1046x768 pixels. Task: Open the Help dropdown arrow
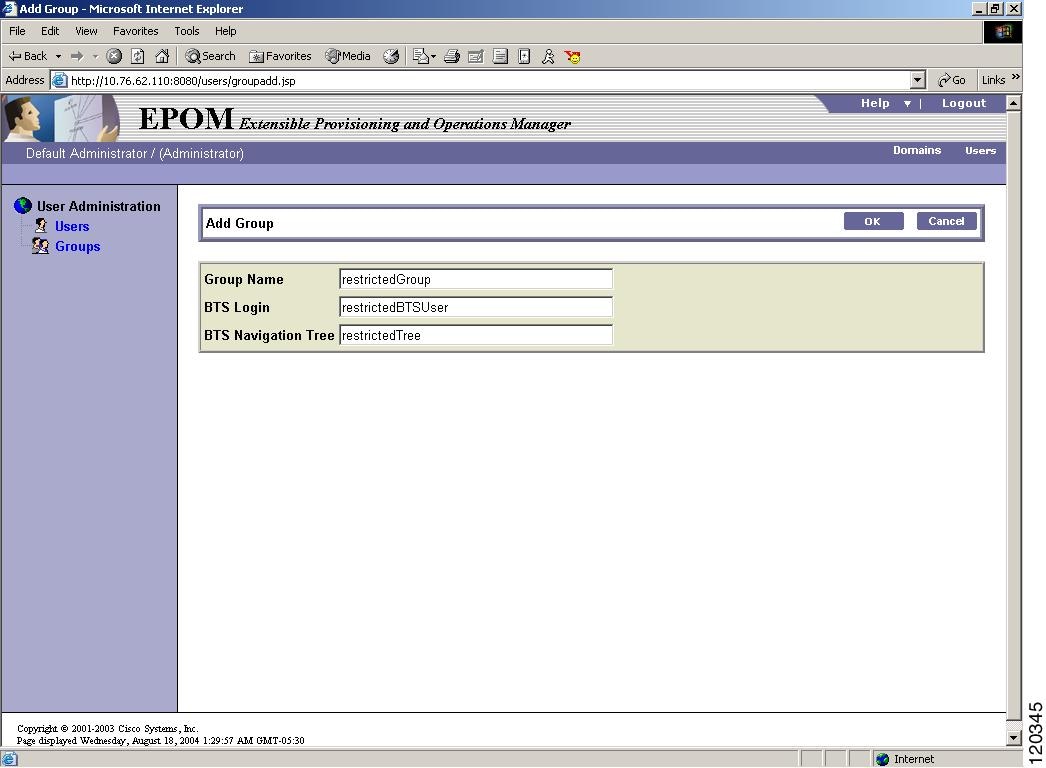pyautogui.click(x=907, y=103)
